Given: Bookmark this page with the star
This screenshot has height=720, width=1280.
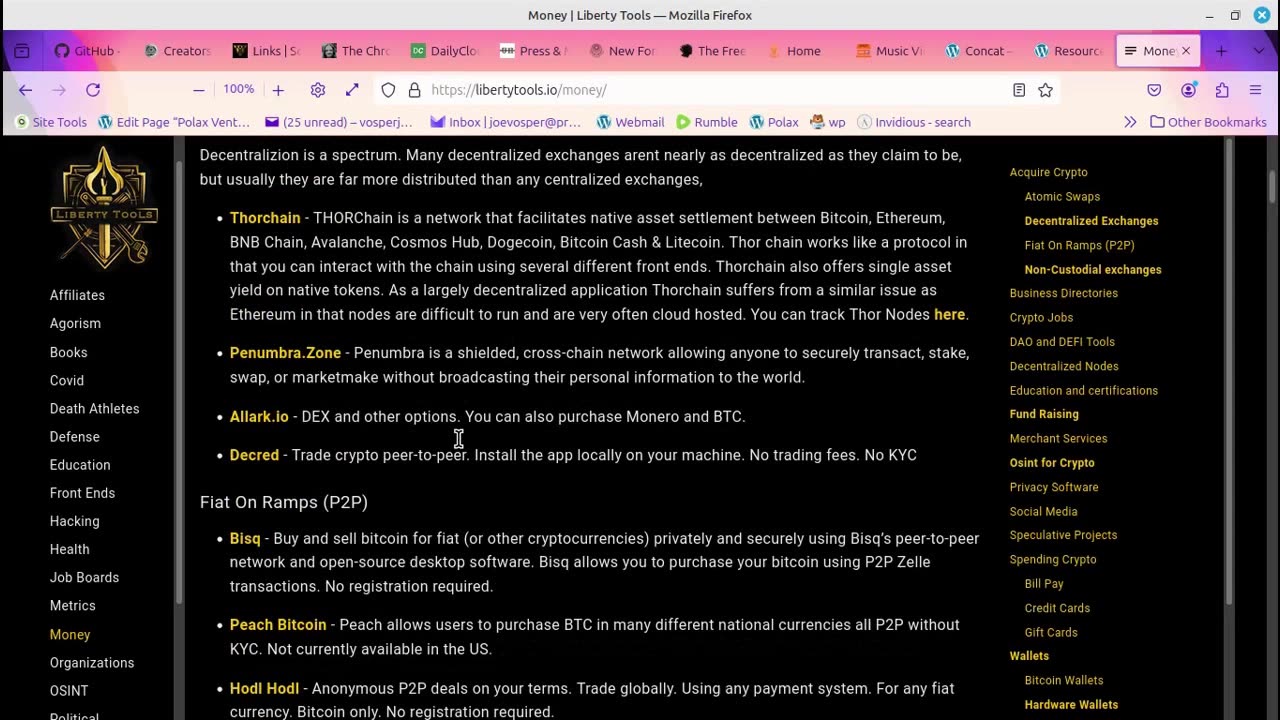Looking at the screenshot, I should tap(1045, 90).
